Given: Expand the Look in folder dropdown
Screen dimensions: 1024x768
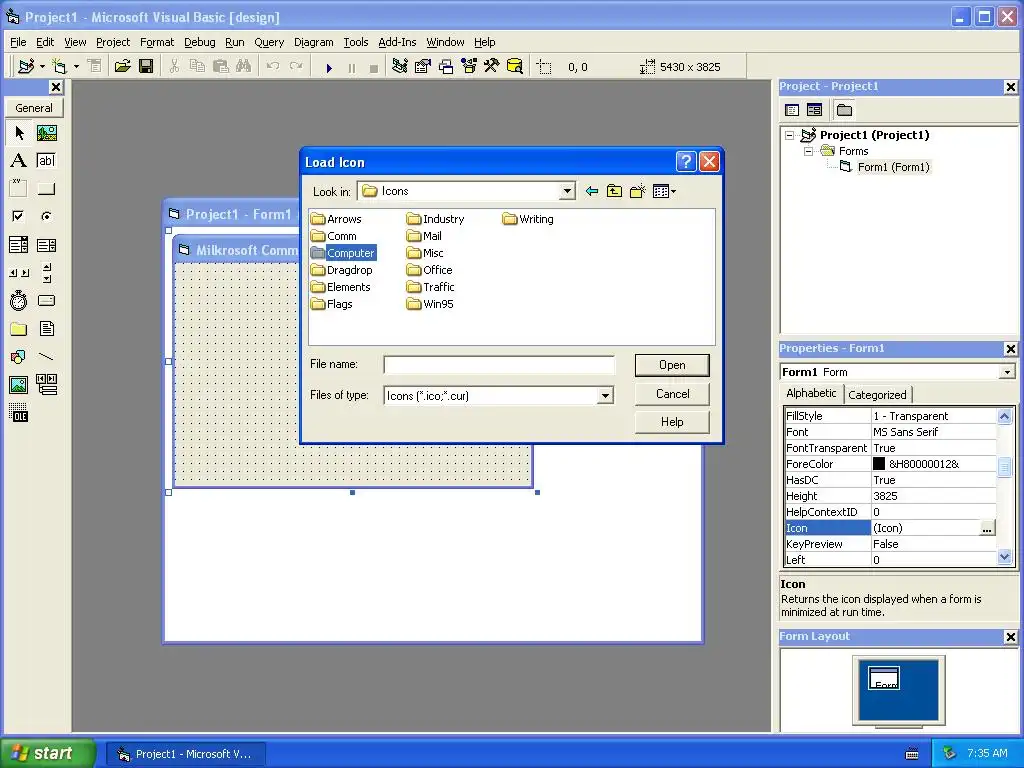Looking at the screenshot, I should (x=567, y=191).
